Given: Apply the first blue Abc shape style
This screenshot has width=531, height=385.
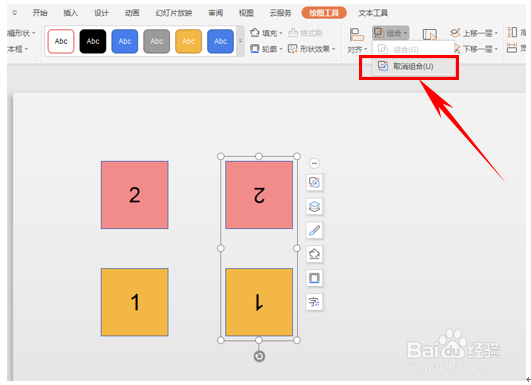Looking at the screenshot, I should click(x=125, y=41).
